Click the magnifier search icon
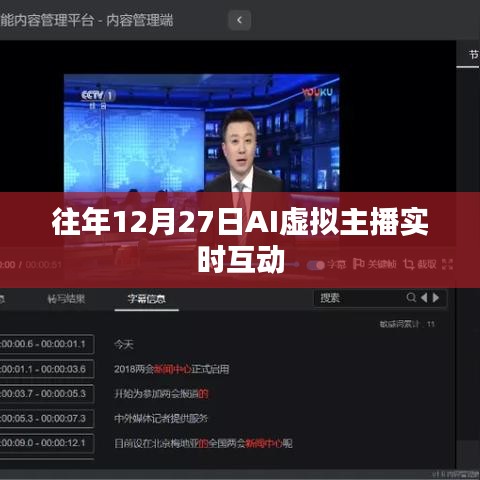 (411, 297)
